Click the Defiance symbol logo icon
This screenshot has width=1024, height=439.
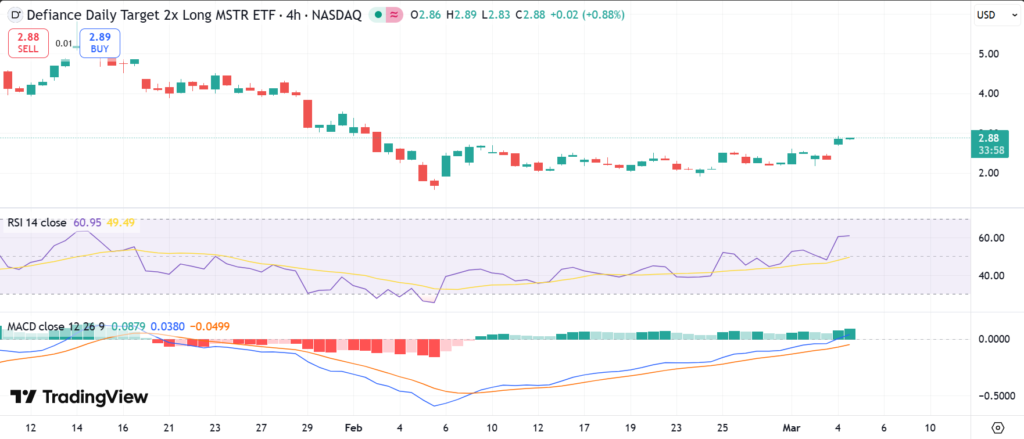click(x=15, y=15)
